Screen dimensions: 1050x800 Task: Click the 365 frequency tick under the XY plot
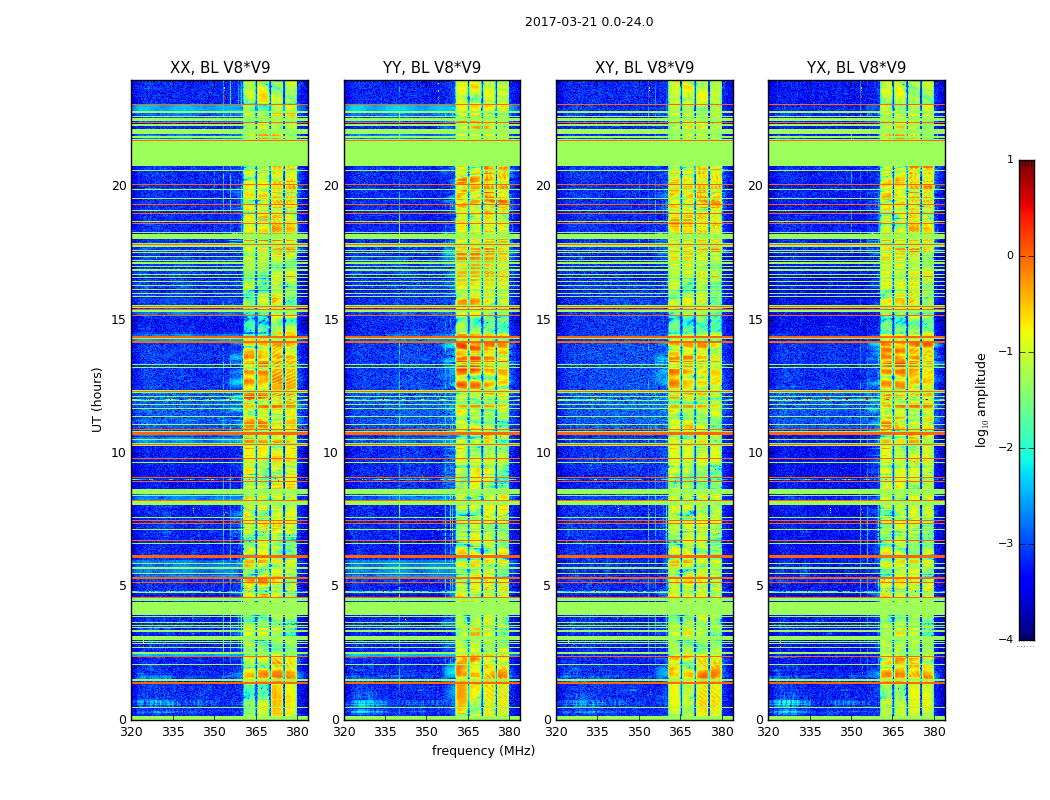(x=680, y=732)
